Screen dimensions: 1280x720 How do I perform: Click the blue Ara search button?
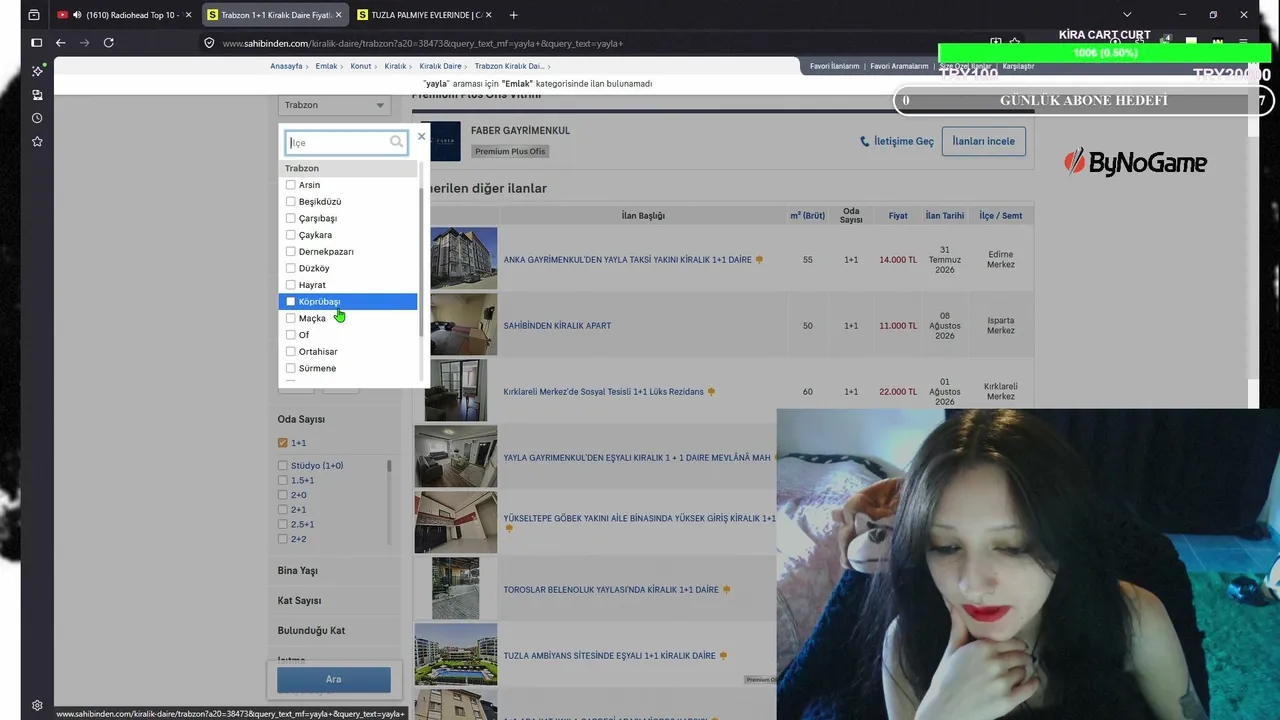pyautogui.click(x=334, y=680)
